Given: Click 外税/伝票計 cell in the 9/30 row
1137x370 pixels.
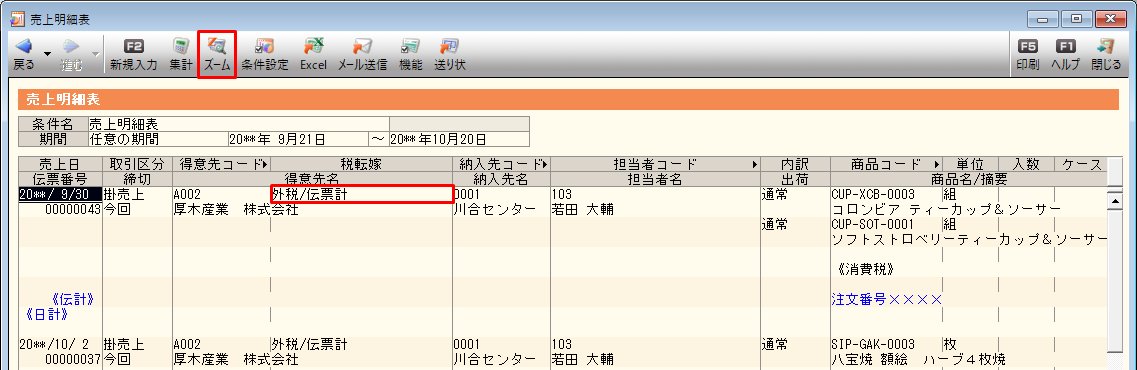Looking at the screenshot, I should point(362,194).
